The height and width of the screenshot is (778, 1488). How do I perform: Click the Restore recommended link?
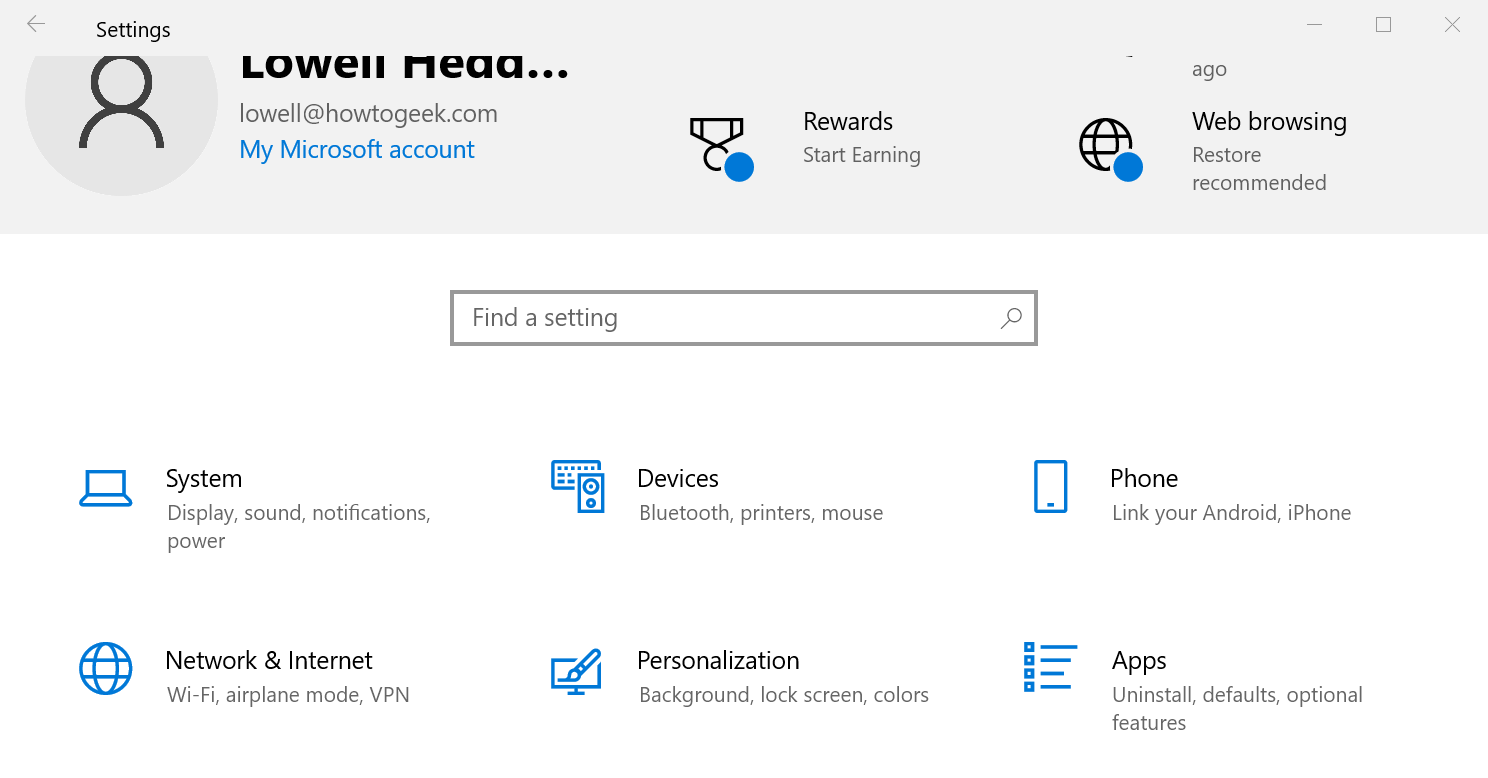[1259, 168]
